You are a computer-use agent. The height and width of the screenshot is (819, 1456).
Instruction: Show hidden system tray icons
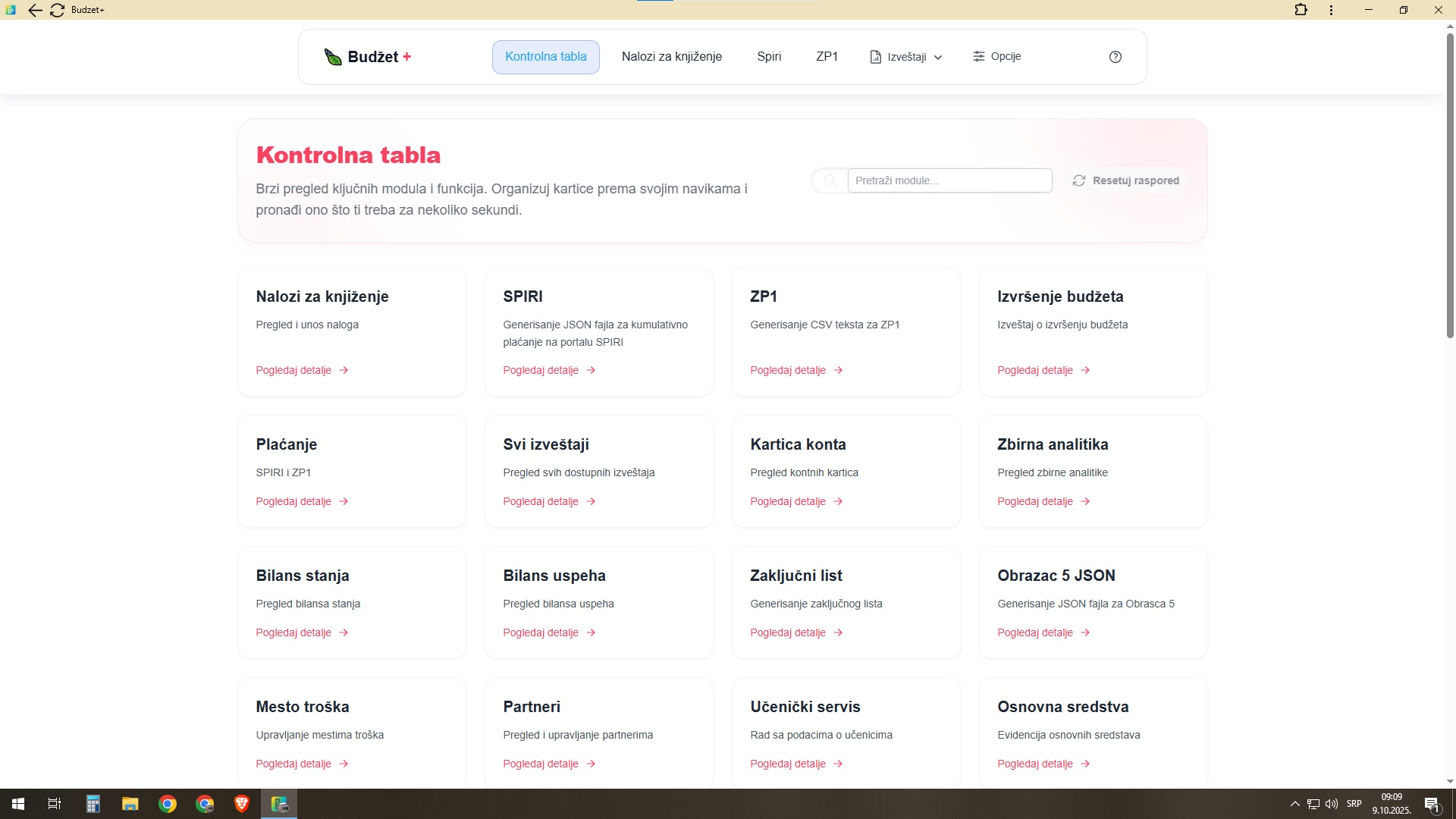(x=1294, y=804)
